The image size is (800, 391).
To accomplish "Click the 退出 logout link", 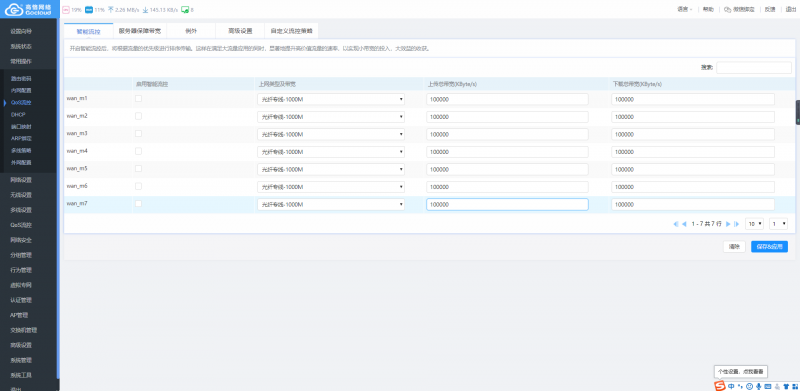I will pos(791,9).
